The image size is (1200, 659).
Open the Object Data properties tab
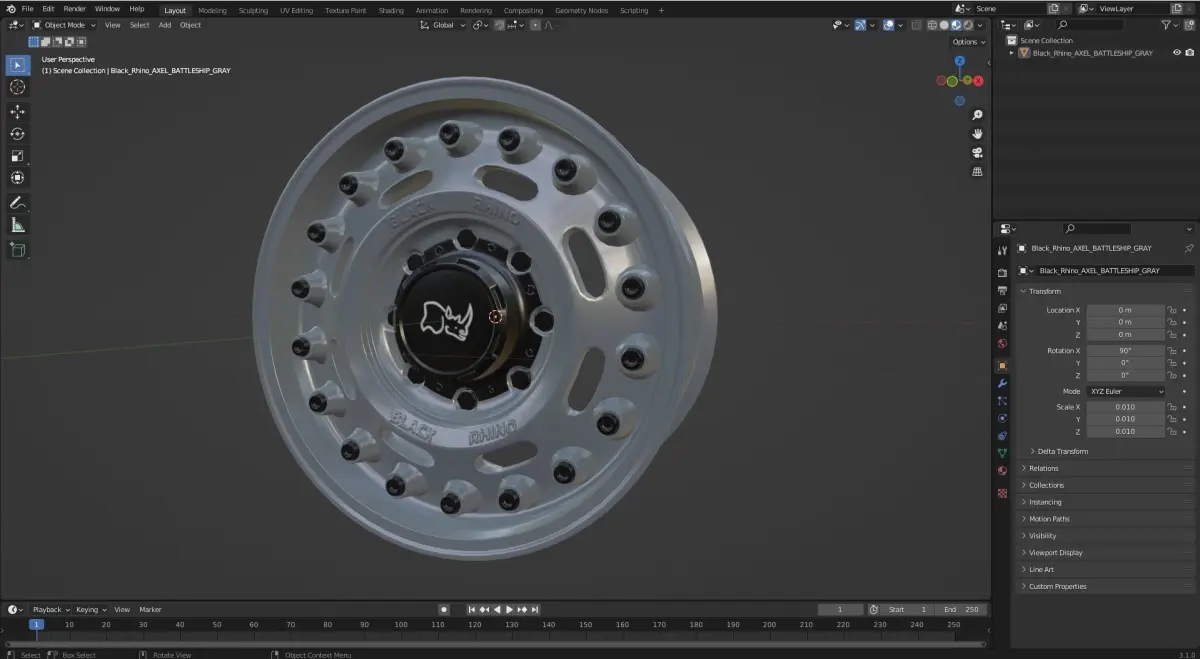[x=1002, y=453]
